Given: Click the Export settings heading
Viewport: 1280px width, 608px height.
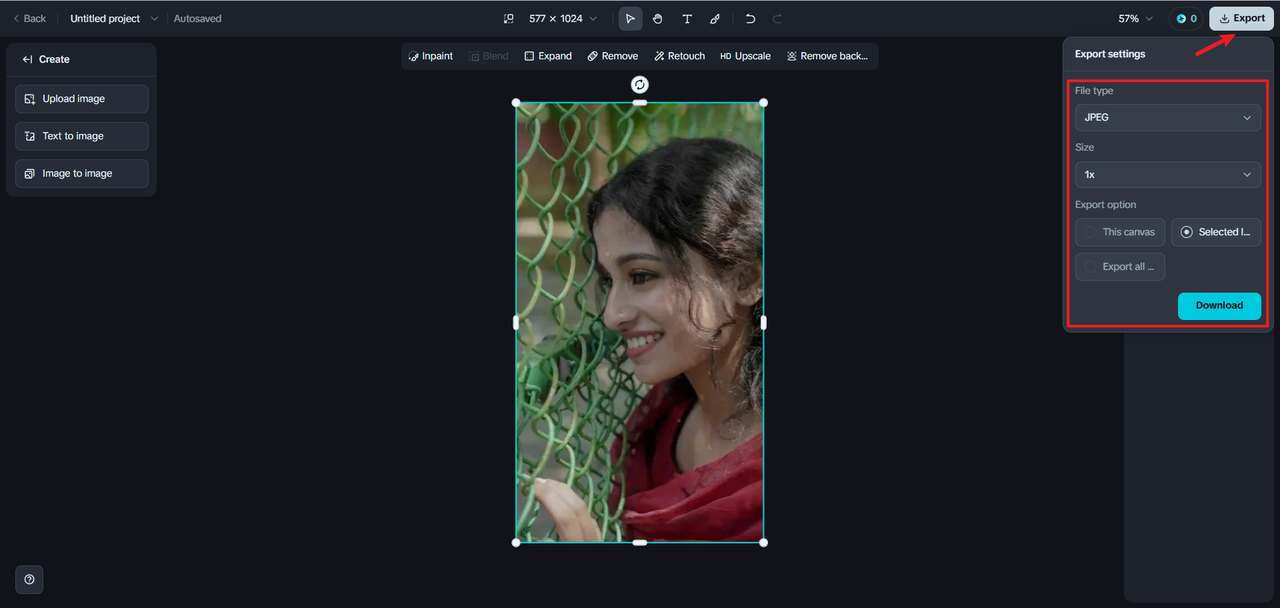Looking at the screenshot, I should coord(1110,54).
